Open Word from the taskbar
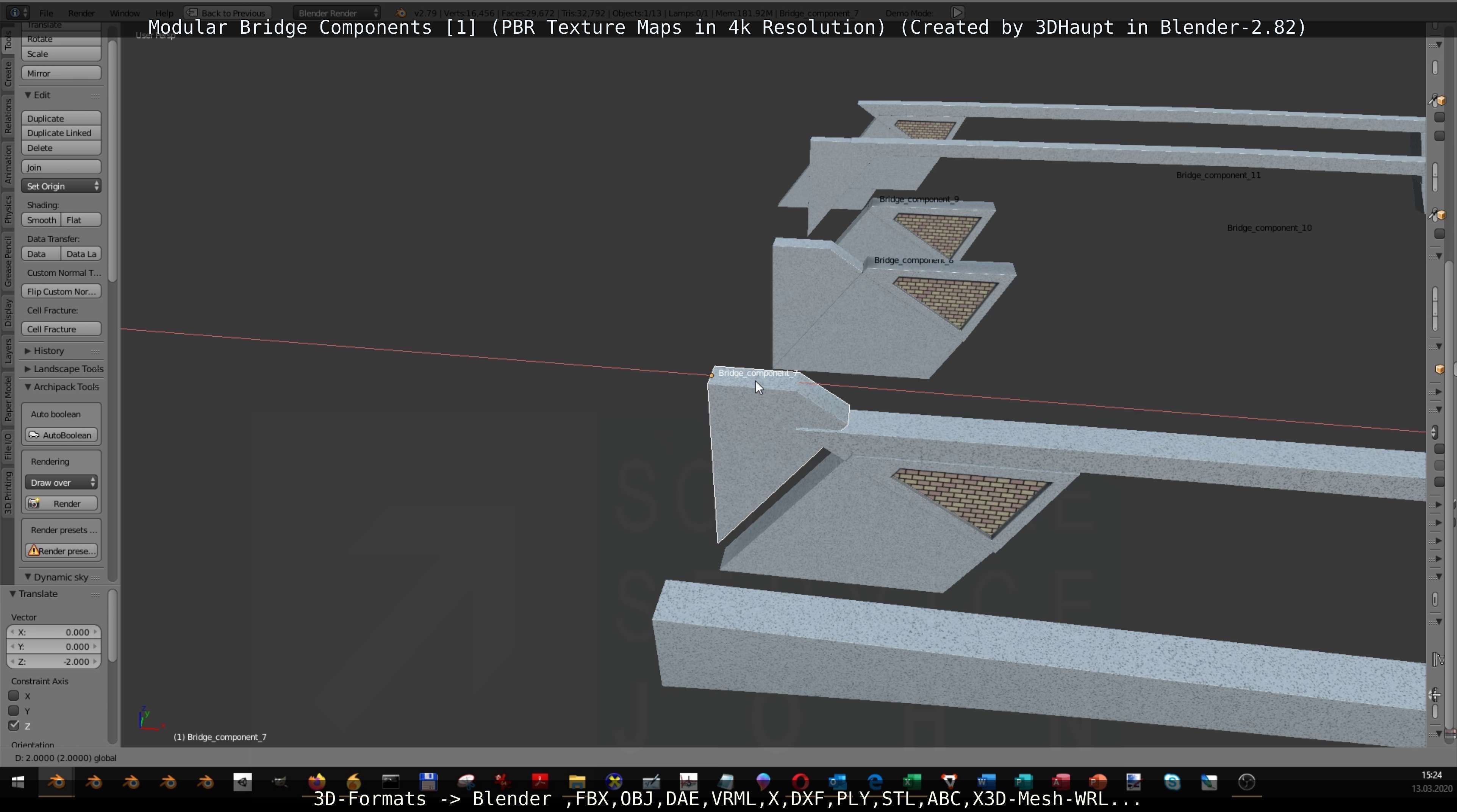The width and height of the screenshot is (1457, 812). (986, 782)
